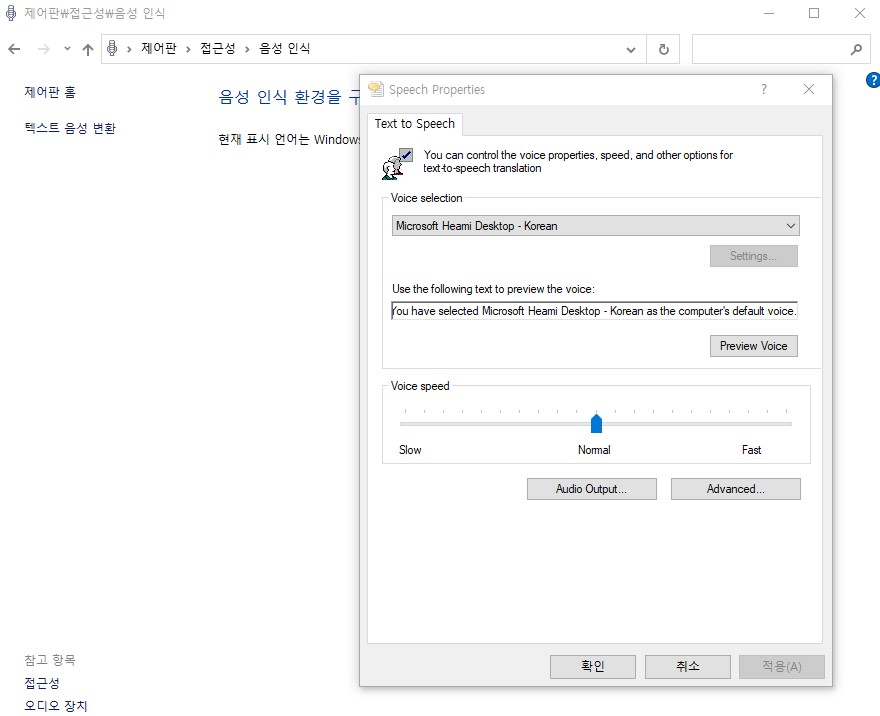
Task: Click the search magnifier icon
Action: coord(856,49)
